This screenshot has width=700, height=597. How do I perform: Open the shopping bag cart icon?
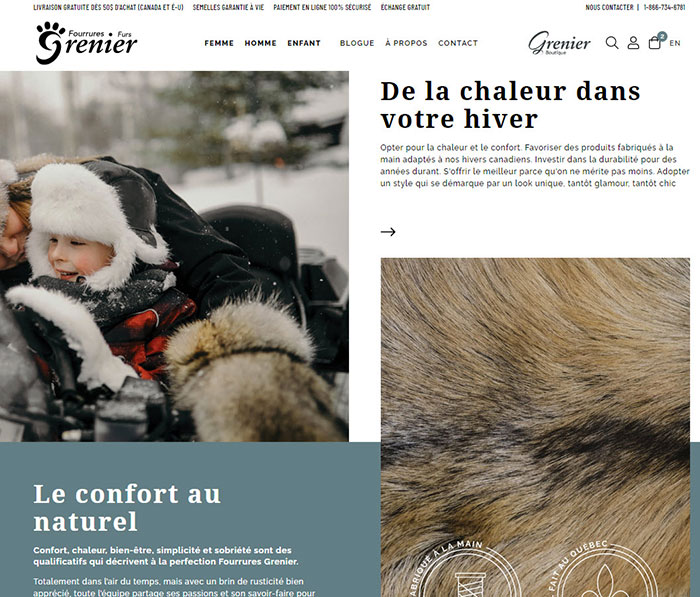point(655,42)
